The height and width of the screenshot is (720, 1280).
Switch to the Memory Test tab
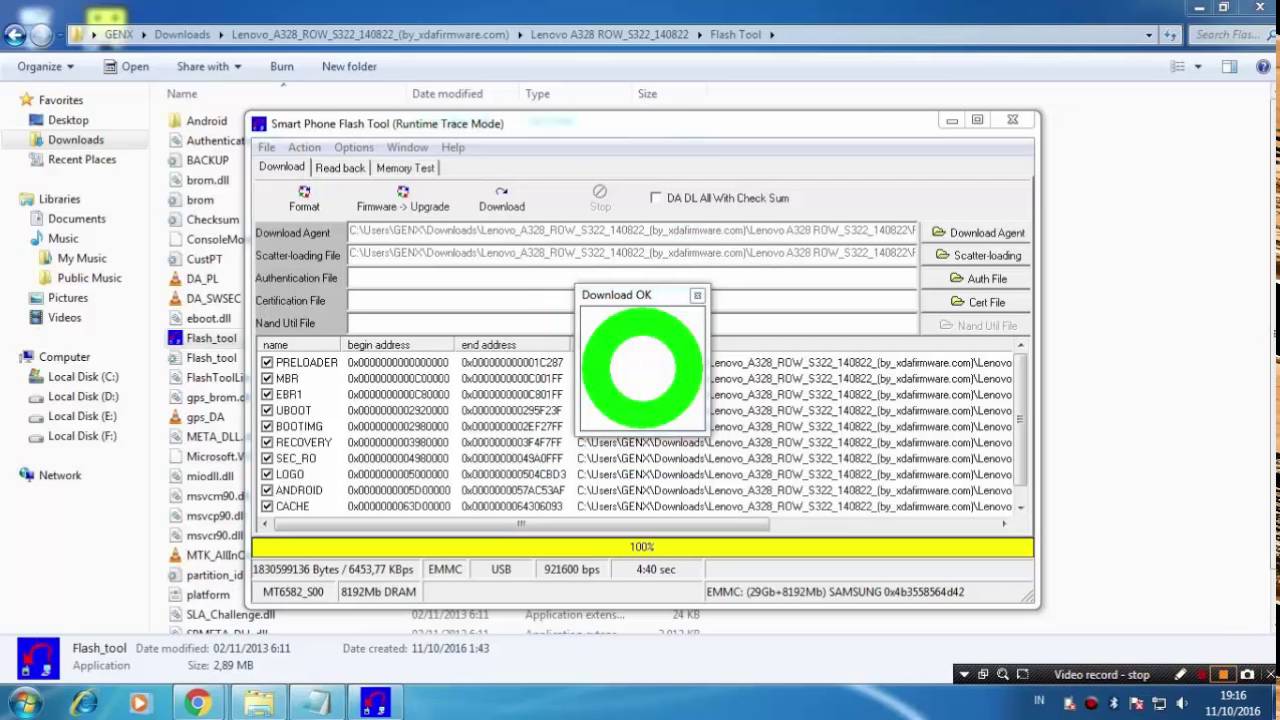(405, 168)
